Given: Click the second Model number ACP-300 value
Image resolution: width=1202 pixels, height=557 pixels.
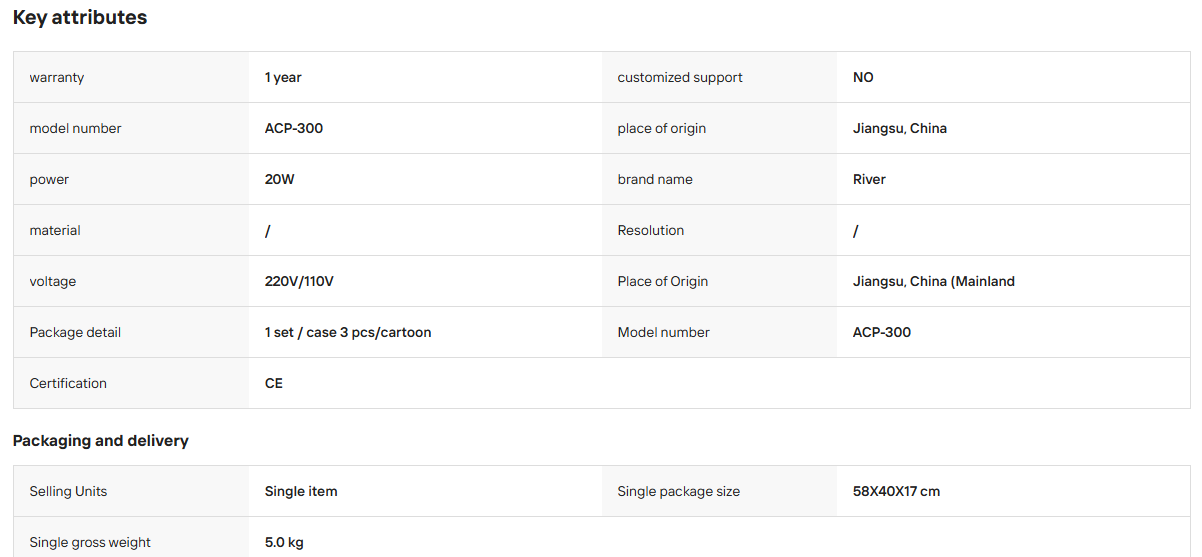Looking at the screenshot, I should 882,332.
